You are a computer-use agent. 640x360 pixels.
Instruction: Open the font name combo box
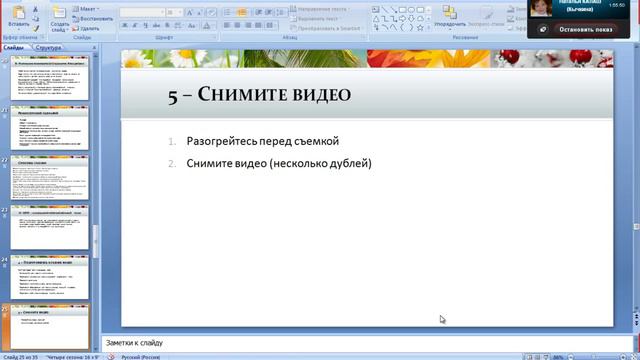(x=142, y=13)
